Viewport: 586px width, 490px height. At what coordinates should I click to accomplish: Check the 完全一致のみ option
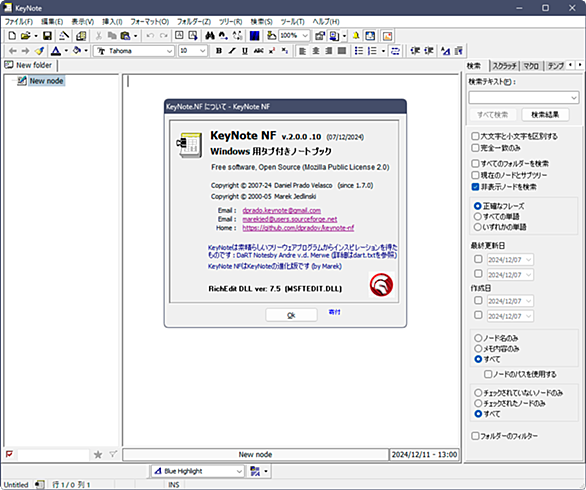tap(475, 148)
